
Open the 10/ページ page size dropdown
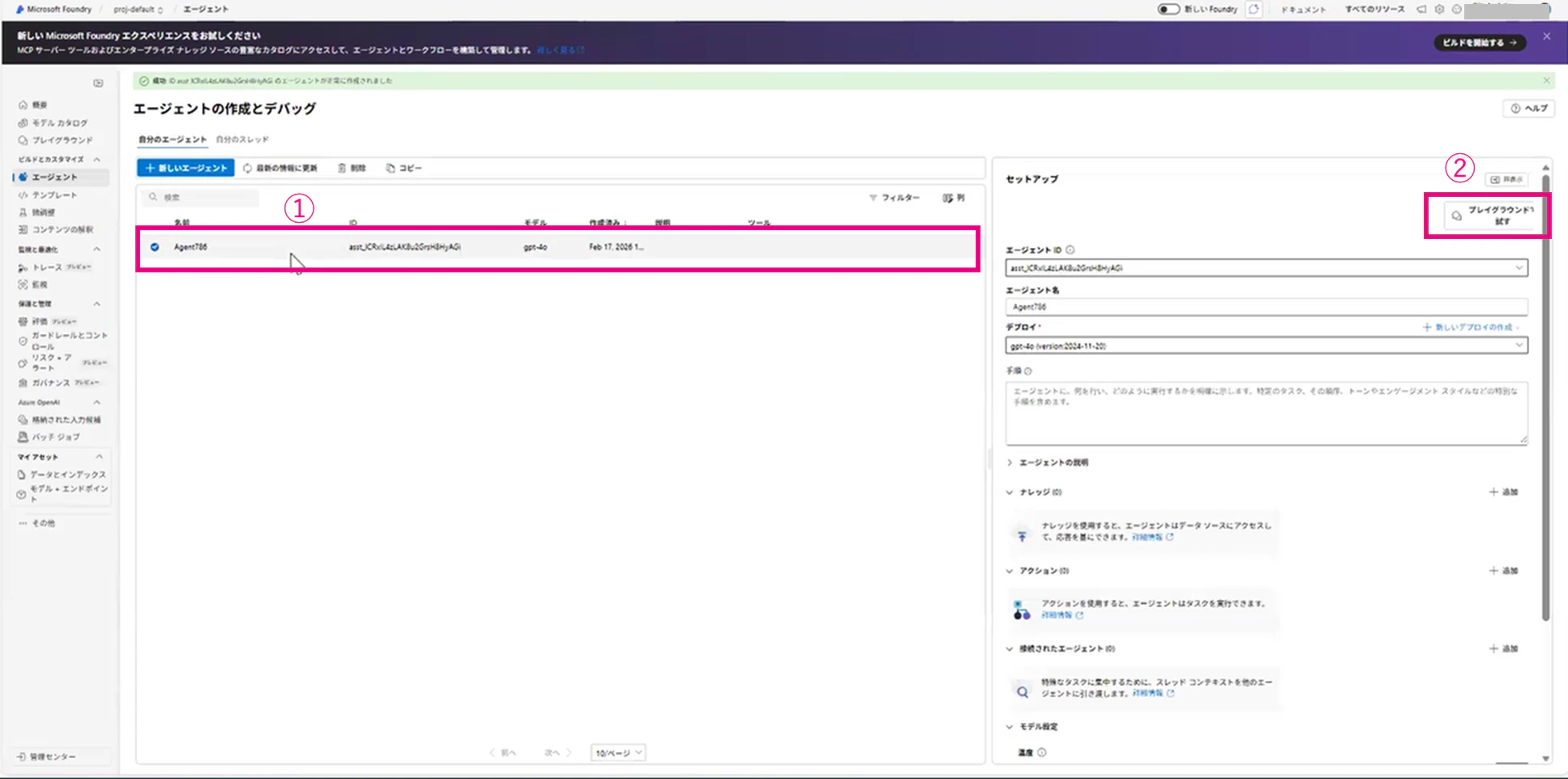[x=618, y=753]
